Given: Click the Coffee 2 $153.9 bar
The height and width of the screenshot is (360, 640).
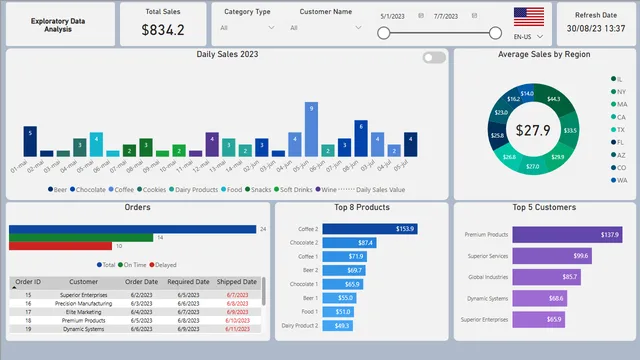Looking at the screenshot, I should (x=370, y=229).
